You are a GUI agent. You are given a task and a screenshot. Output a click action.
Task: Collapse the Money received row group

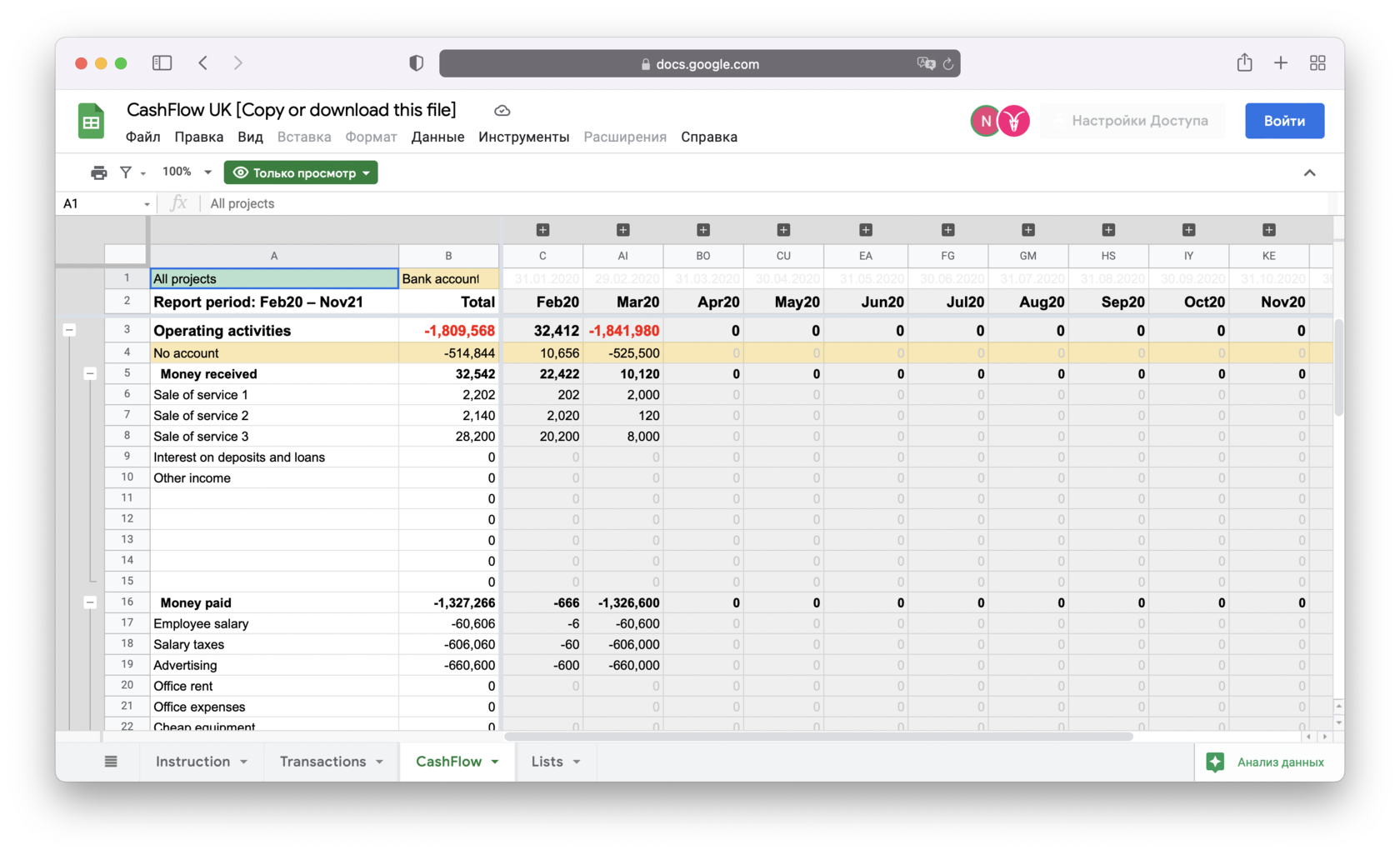[90, 373]
